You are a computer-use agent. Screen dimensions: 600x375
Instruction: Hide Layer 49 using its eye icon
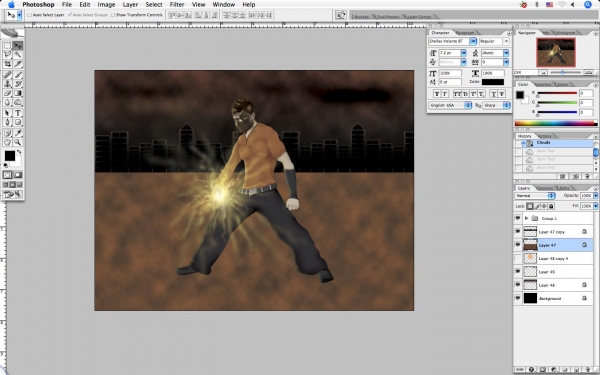(518, 272)
